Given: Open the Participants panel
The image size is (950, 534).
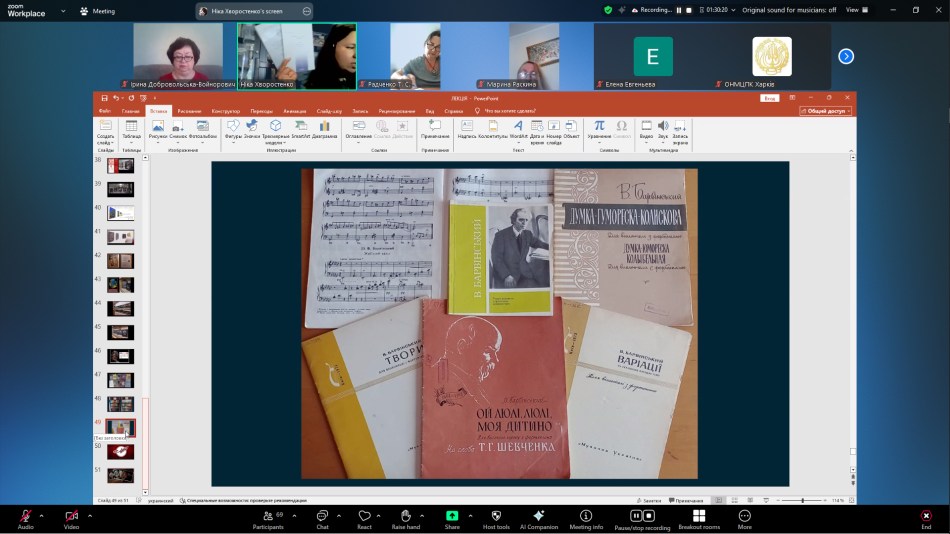Looking at the screenshot, I should [267, 516].
